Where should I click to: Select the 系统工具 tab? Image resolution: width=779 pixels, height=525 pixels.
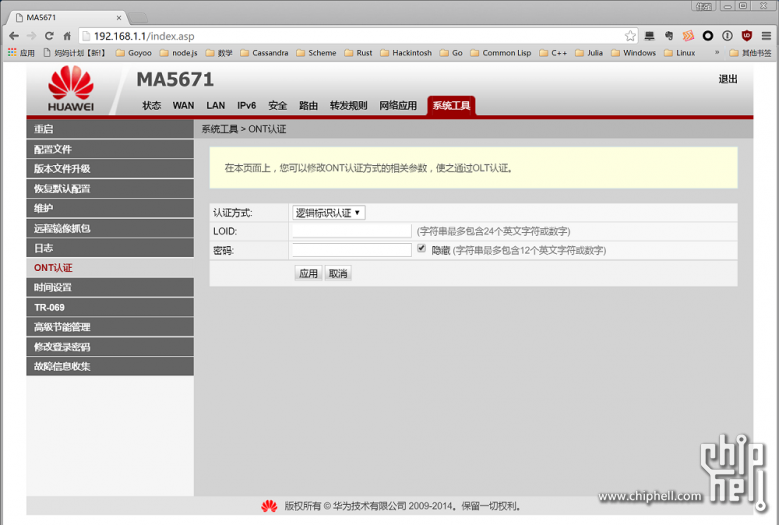tap(451, 105)
